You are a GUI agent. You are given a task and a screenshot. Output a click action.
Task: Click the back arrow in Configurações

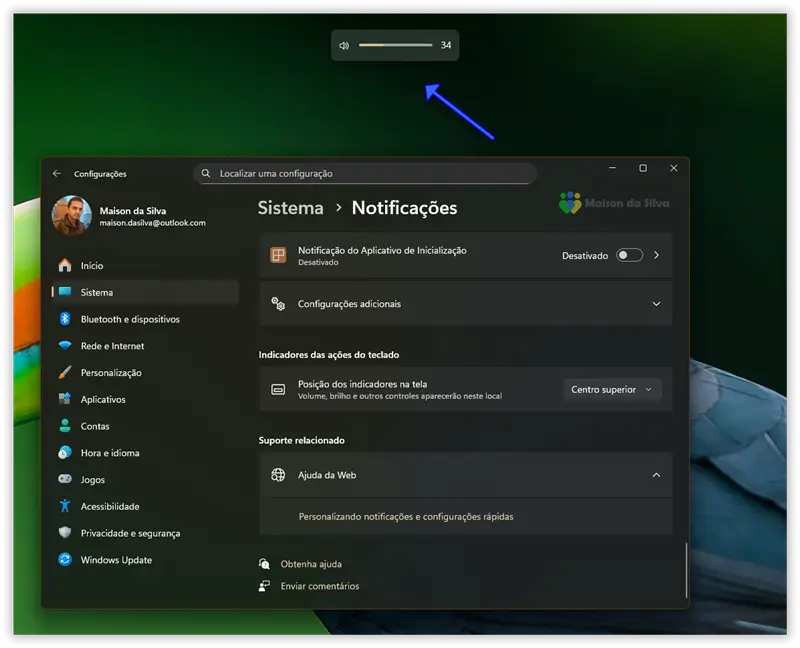click(x=57, y=173)
